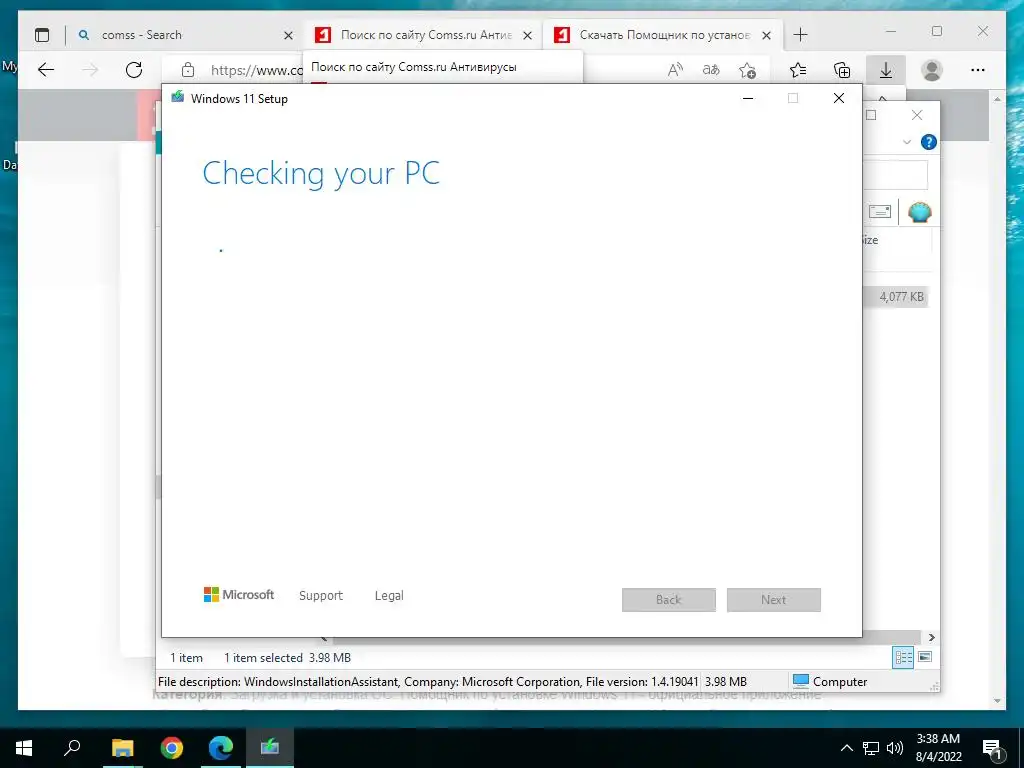Click the seashell icon in Explorer toolbar

pyautogui.click(x=920, y=212)
